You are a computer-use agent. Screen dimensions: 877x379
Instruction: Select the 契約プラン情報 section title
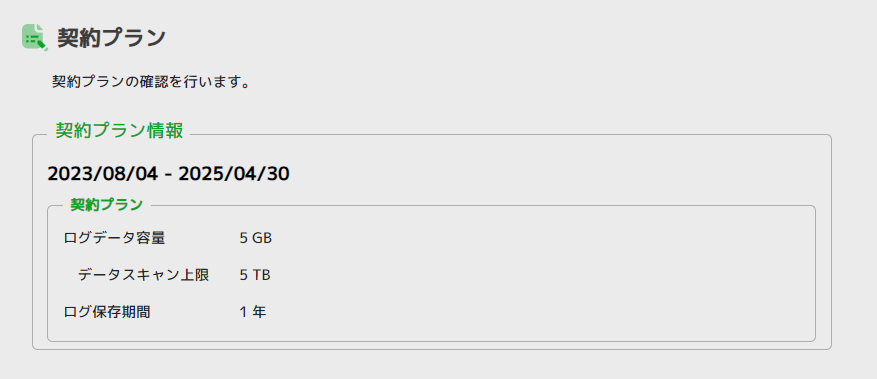pos(119,131)
